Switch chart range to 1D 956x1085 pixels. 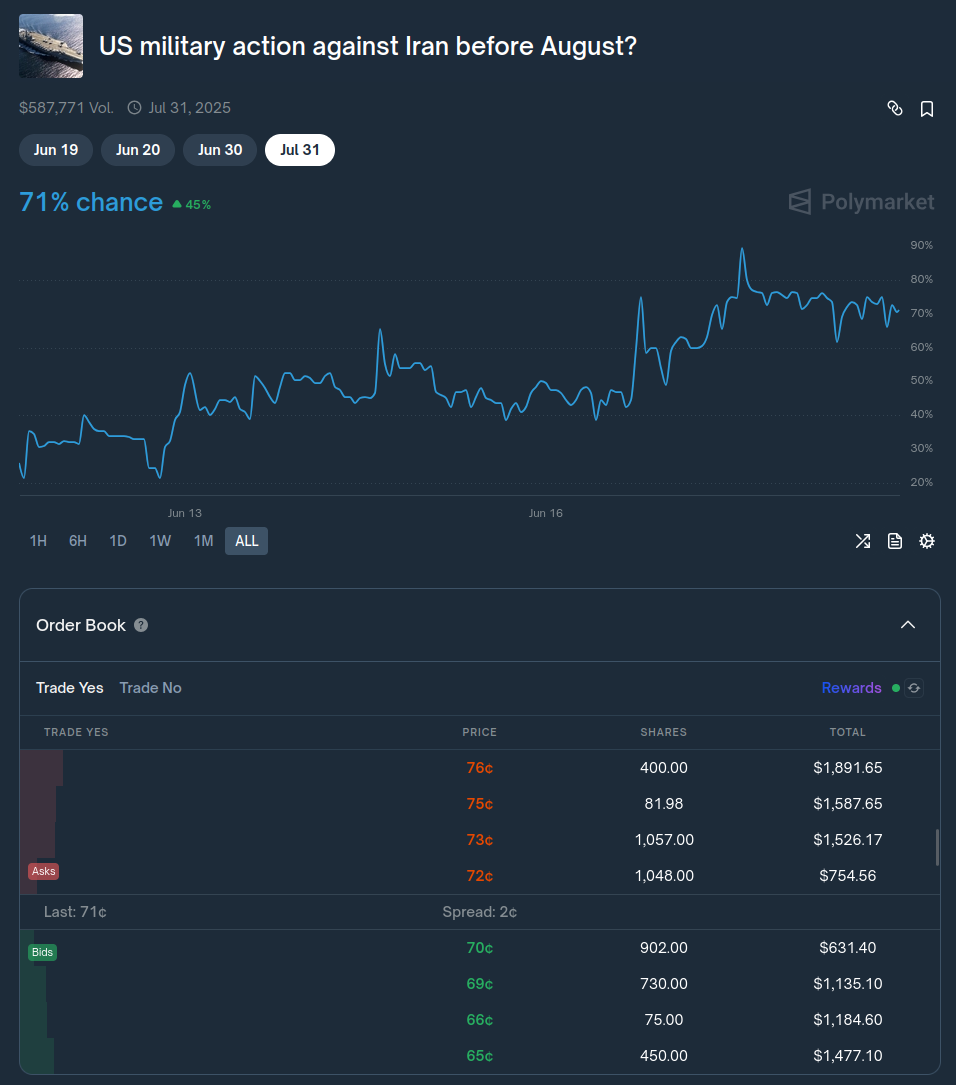(x=118, y=541)
